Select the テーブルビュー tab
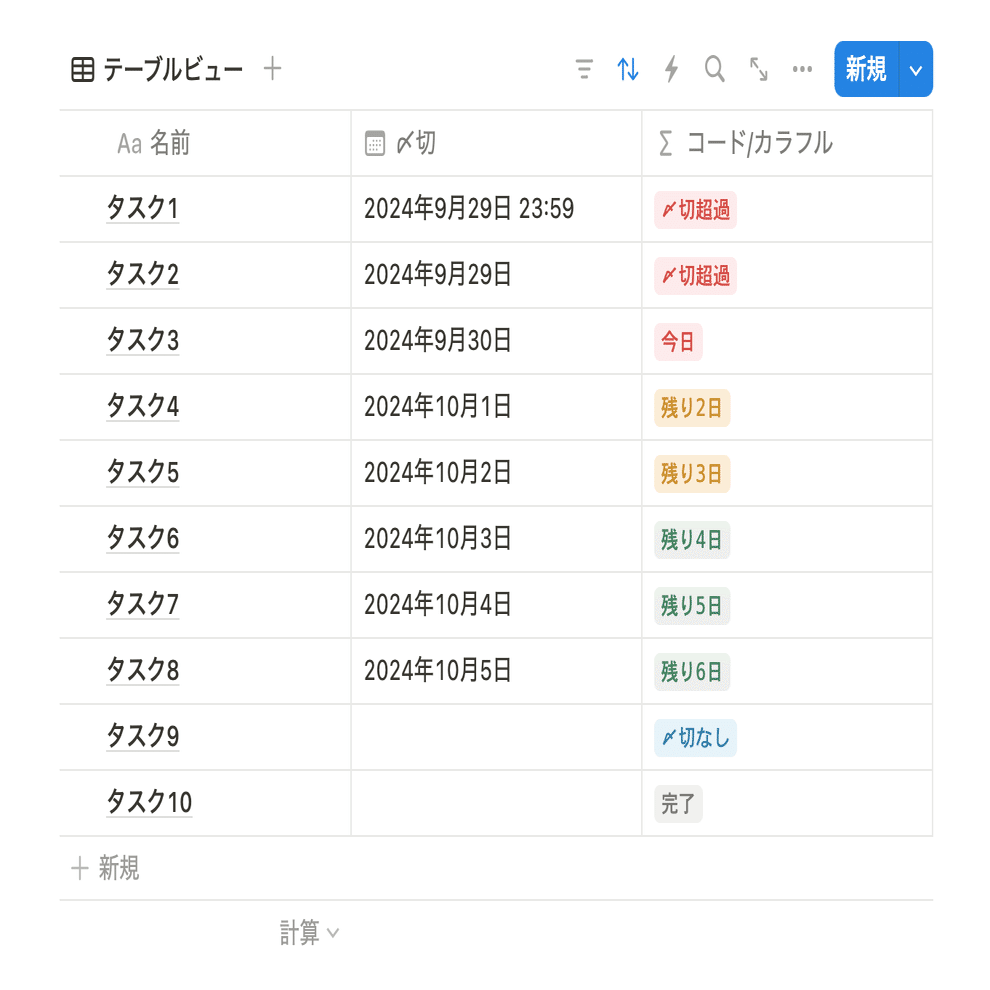The height and width of the screenshot is (990, 990). coord(157,69)
